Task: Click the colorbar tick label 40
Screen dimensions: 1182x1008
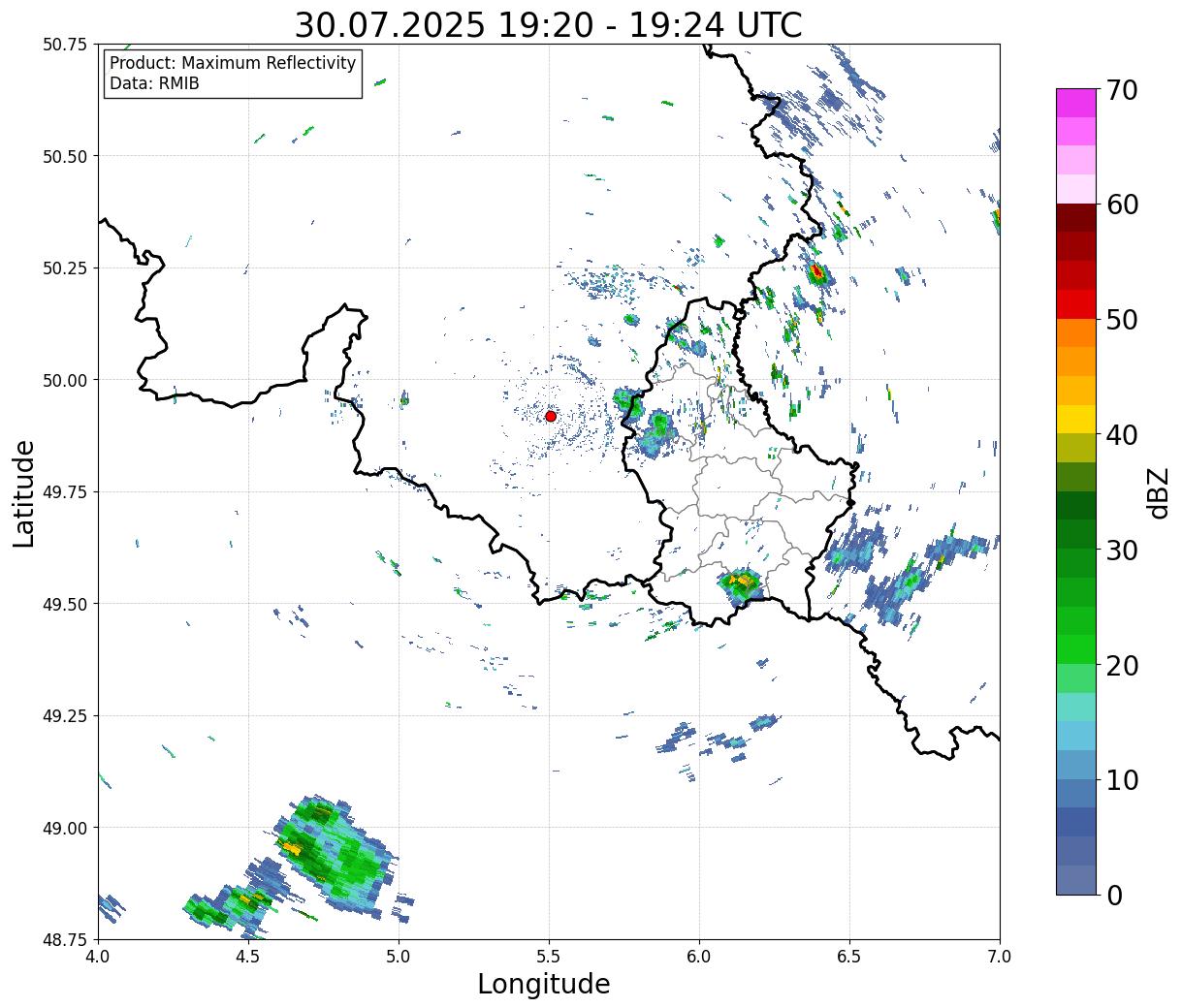Action: pyautogui.click(x=1122, y=434)
